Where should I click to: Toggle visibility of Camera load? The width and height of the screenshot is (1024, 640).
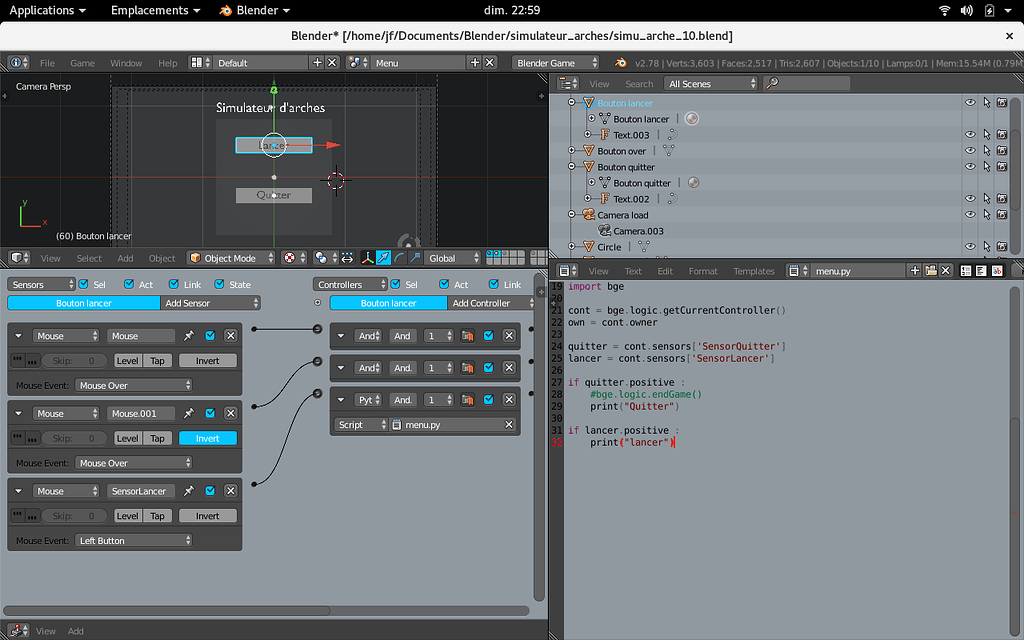[970, 215]
